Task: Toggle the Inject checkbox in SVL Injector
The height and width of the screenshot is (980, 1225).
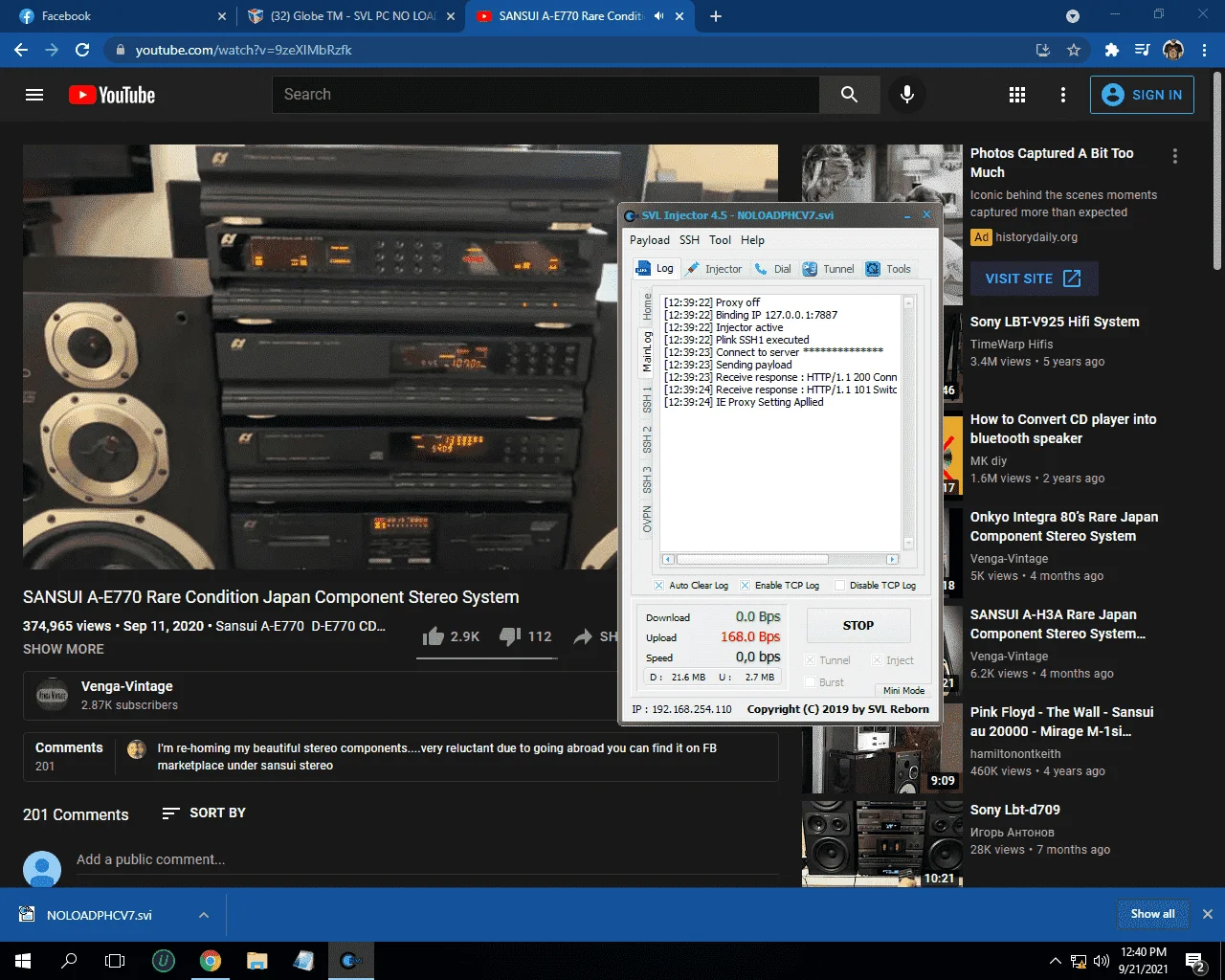Action: click(877, 660)
